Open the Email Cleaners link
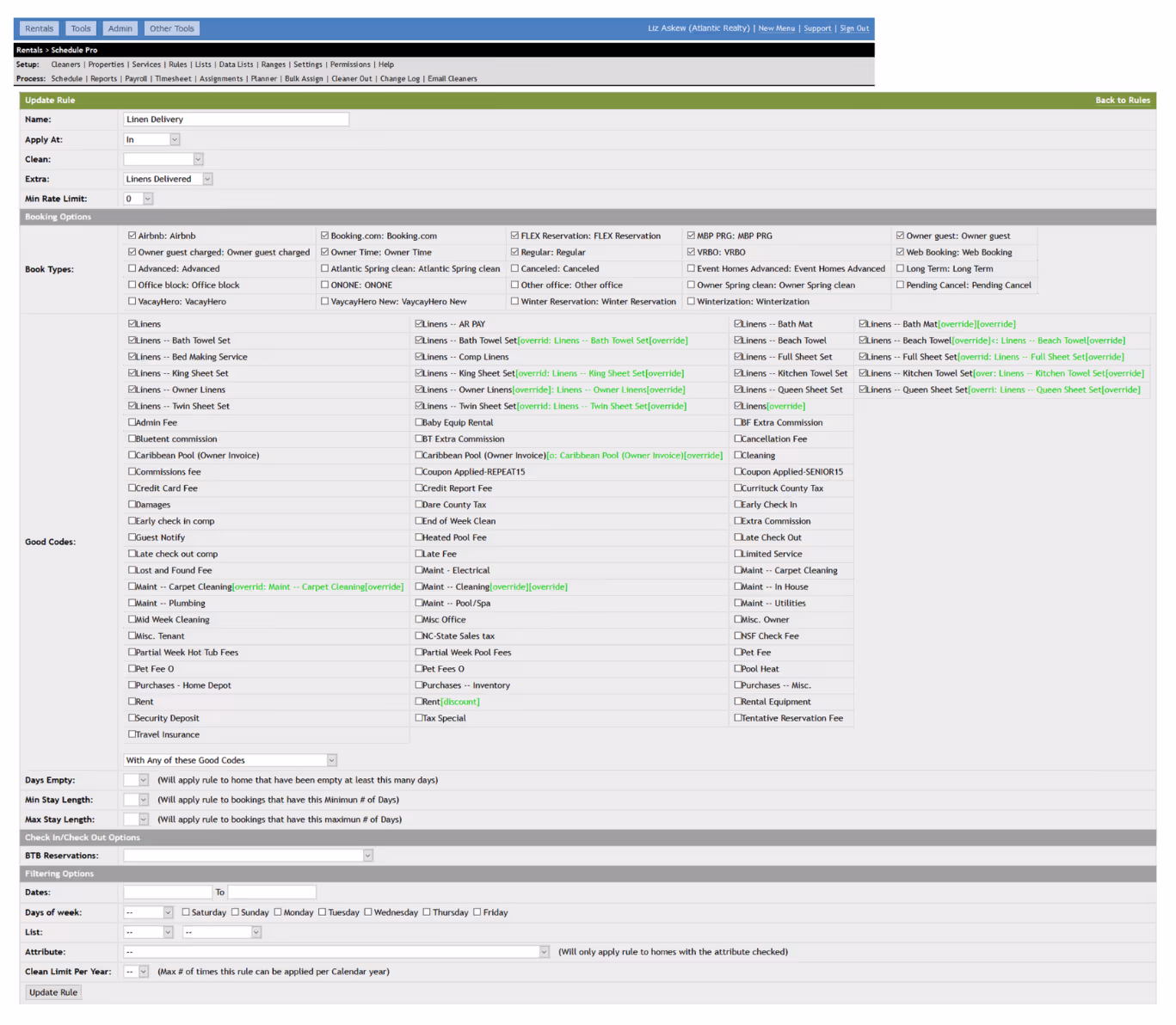Viewport: 1176px width, 1025px height. (453, 79)
